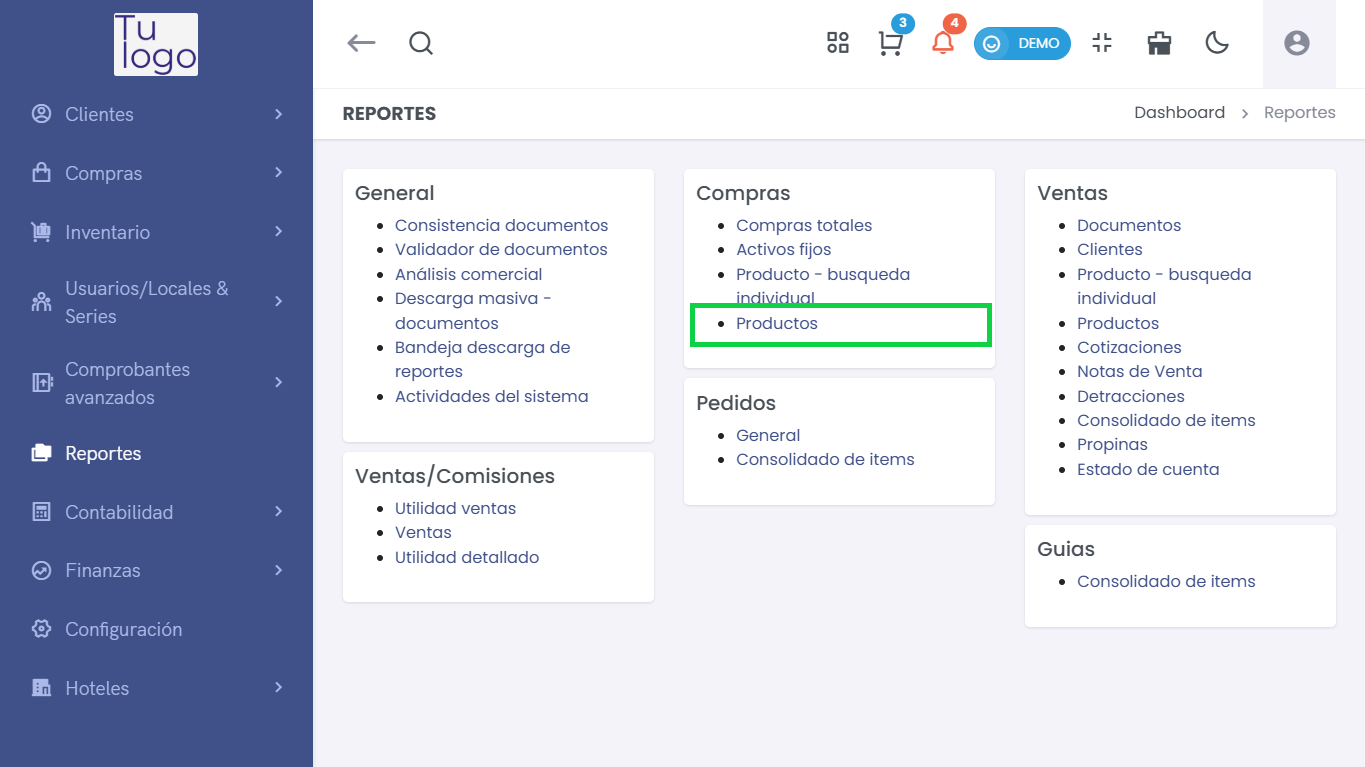Screen dimensions: 1365x767
Task: Open Utilidad ventas report
Action: [455, 508]
